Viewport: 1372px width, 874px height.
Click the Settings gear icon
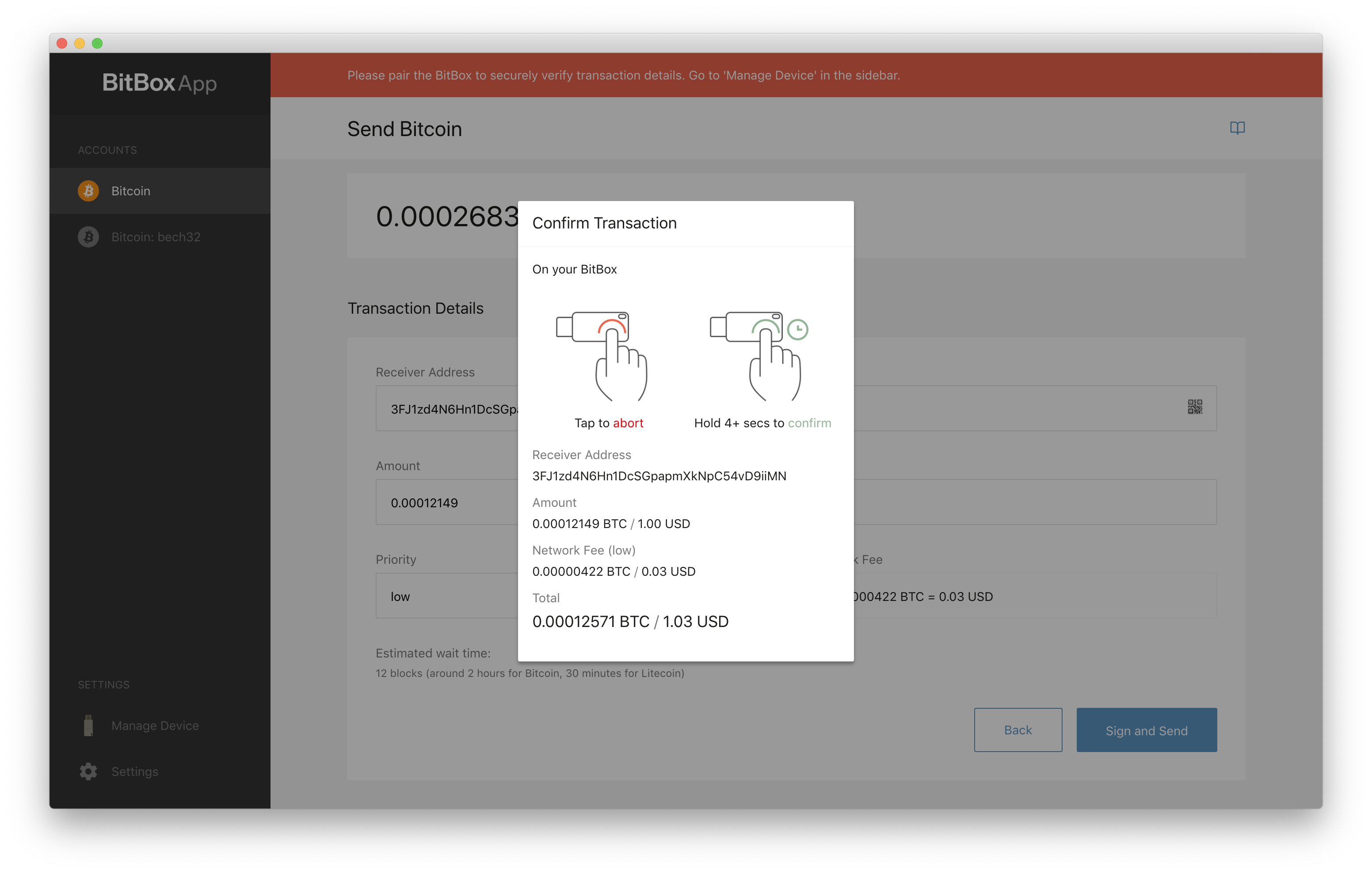(x=88, y=771)
